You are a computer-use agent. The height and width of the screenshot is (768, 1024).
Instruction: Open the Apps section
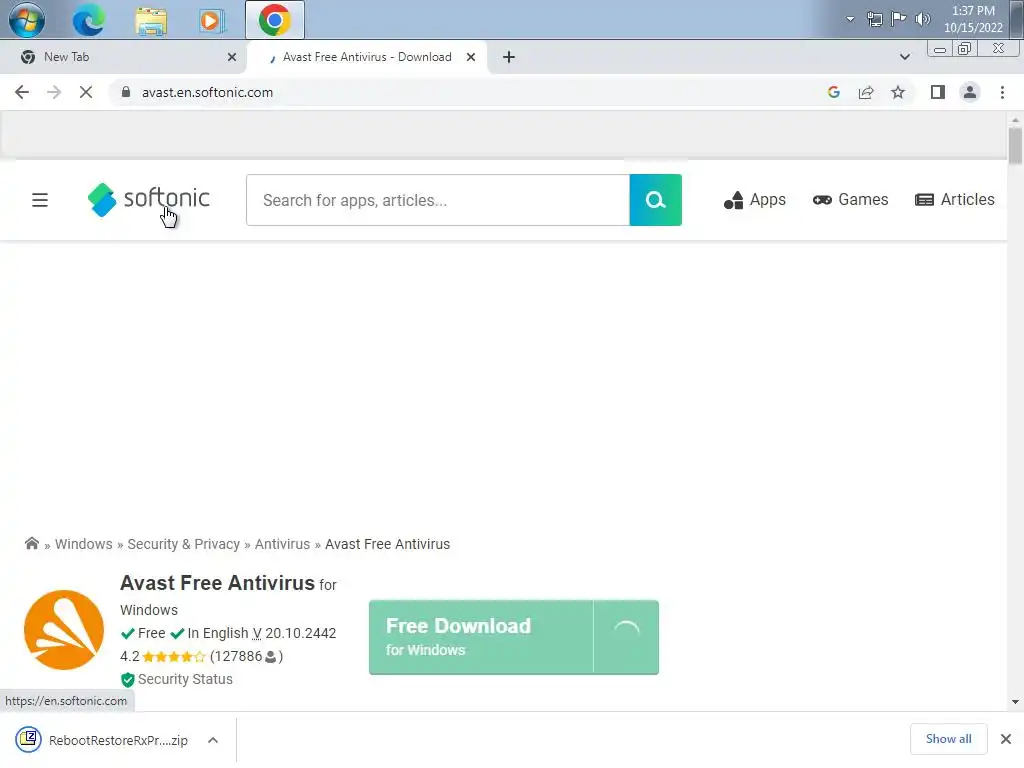(x=755, y=200)
